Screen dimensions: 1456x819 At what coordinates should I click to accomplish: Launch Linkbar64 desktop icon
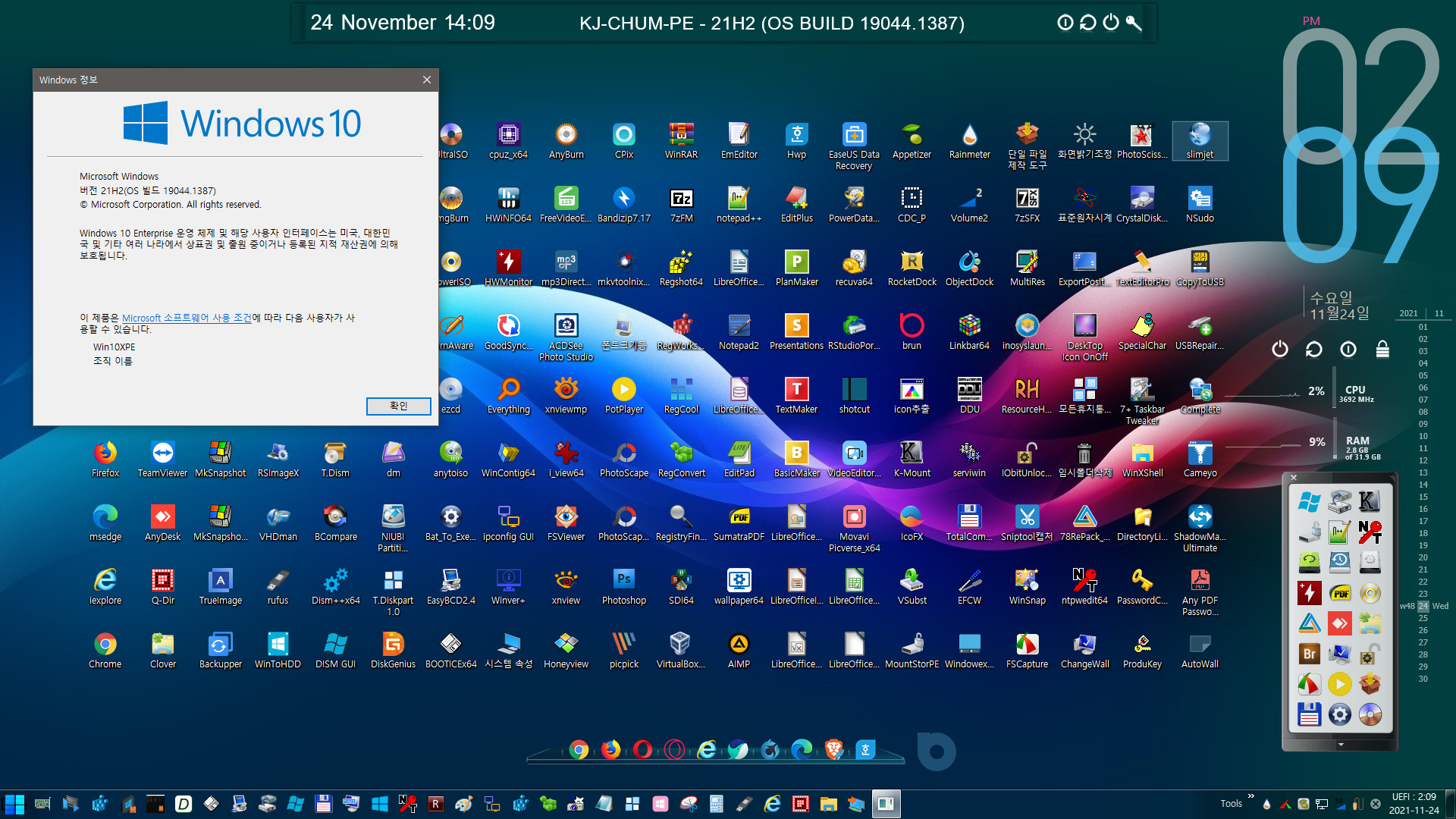coord(969,332)
